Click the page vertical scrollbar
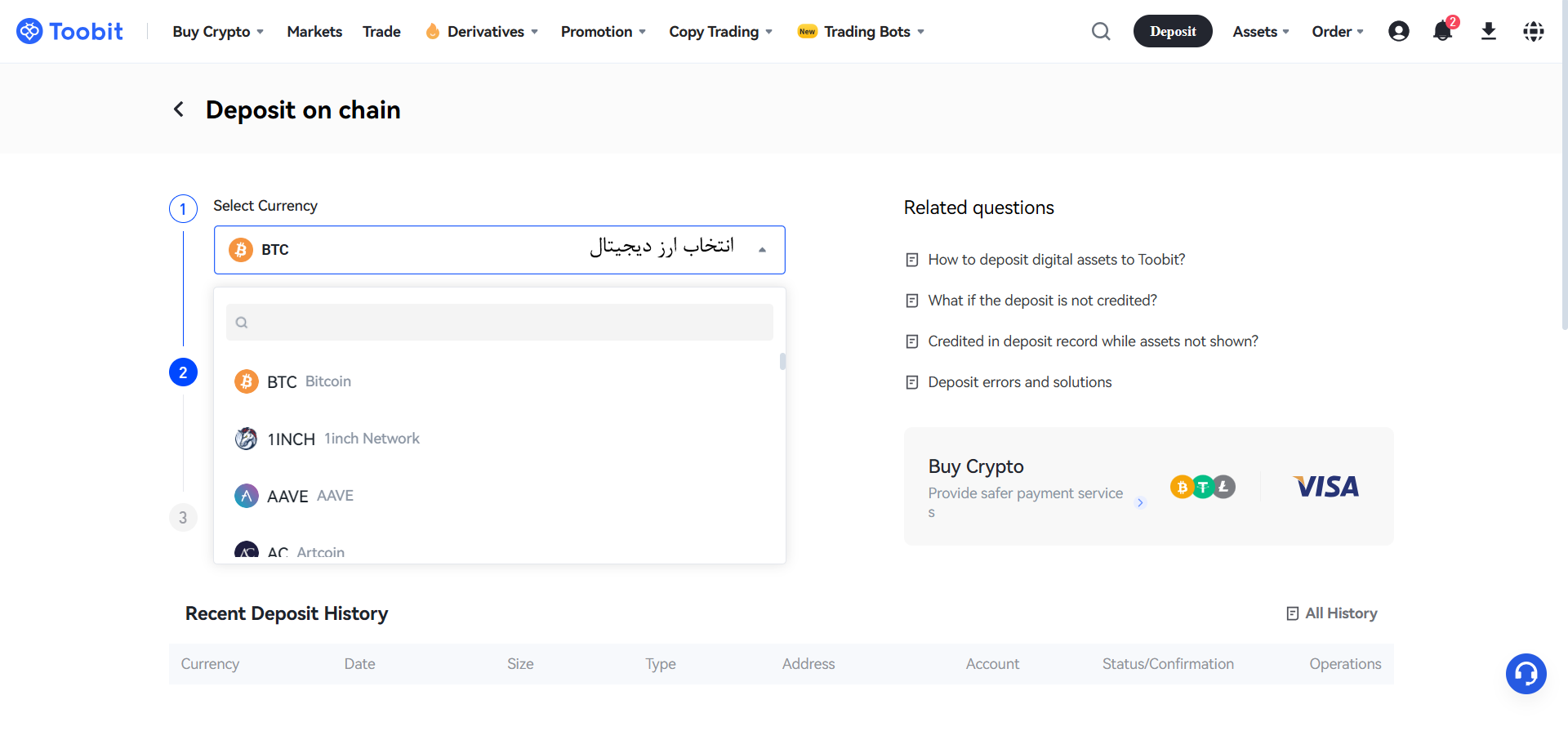 [x=1564, y=163]
